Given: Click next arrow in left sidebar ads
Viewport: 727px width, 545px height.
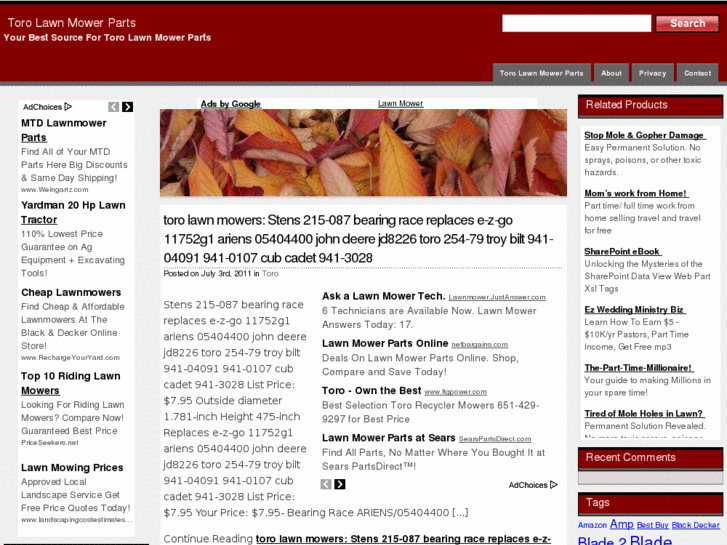Looking at the screenshot, I should [128, 107].
